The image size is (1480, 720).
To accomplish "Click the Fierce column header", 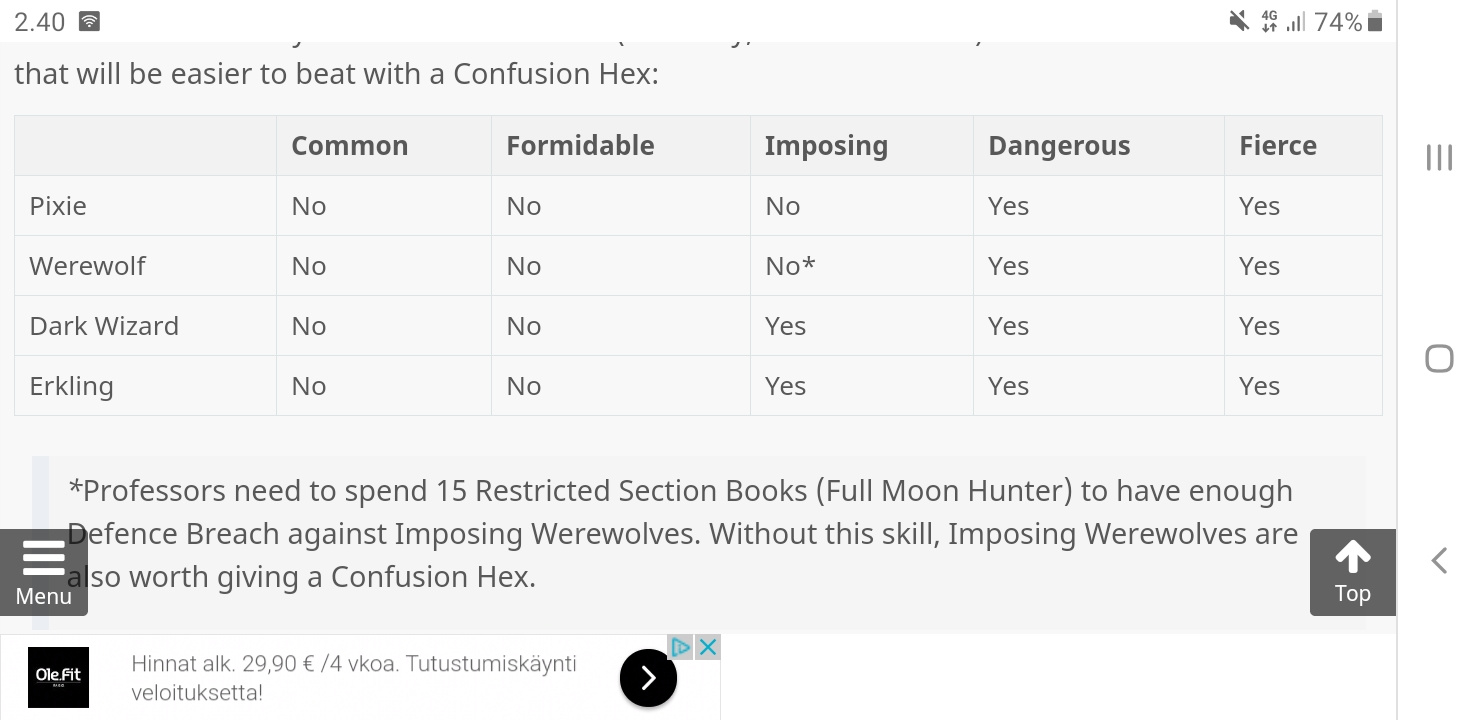I will [1277, 146].
